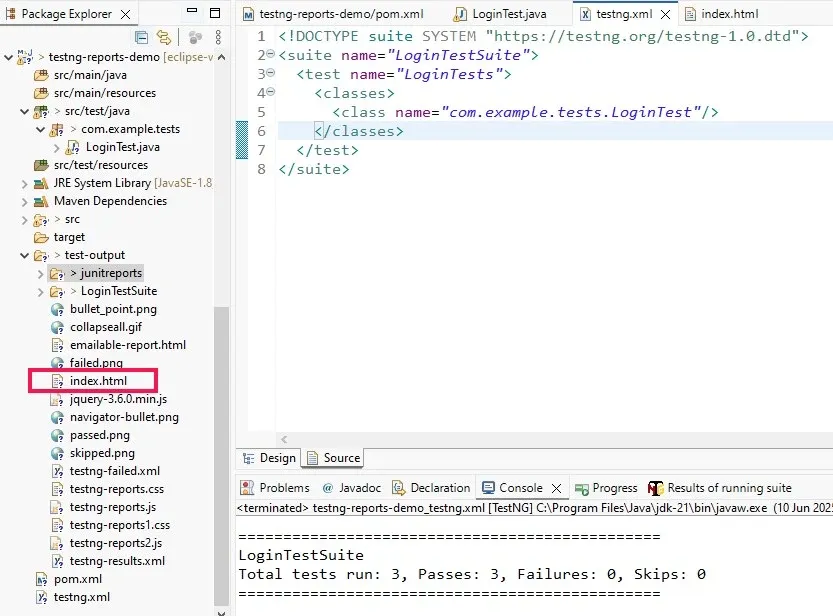Select testng-results.xml file
This screenshot has height=616, width=833.
(x=117, y=561)
